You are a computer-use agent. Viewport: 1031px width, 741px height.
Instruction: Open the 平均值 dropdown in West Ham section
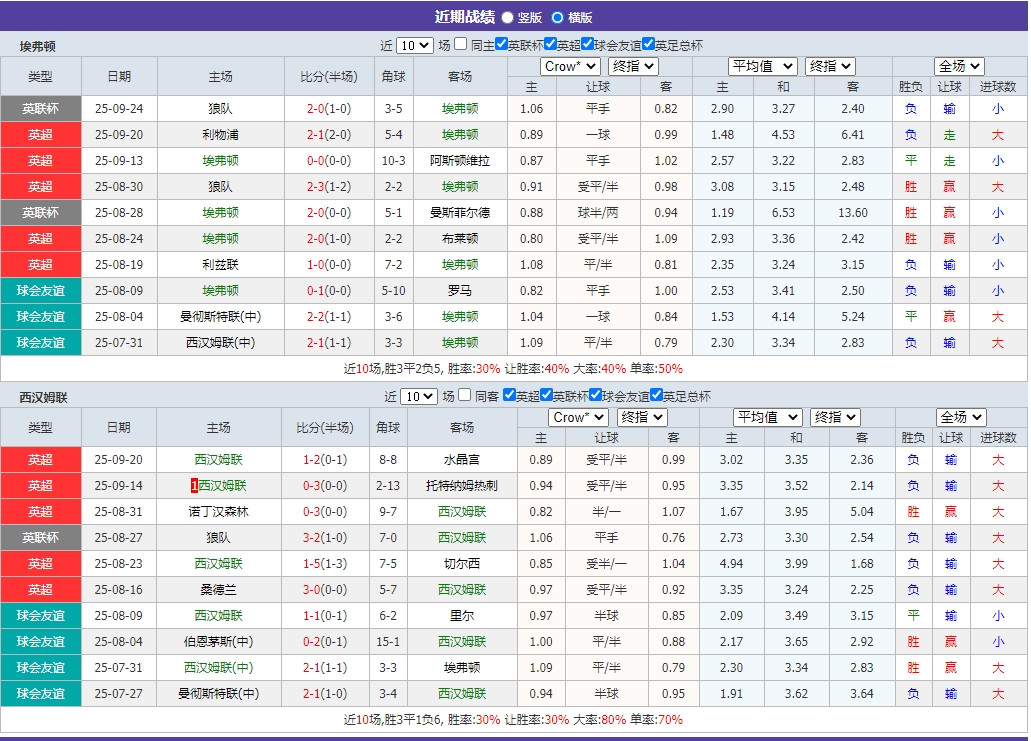click(x=767, y=417)
